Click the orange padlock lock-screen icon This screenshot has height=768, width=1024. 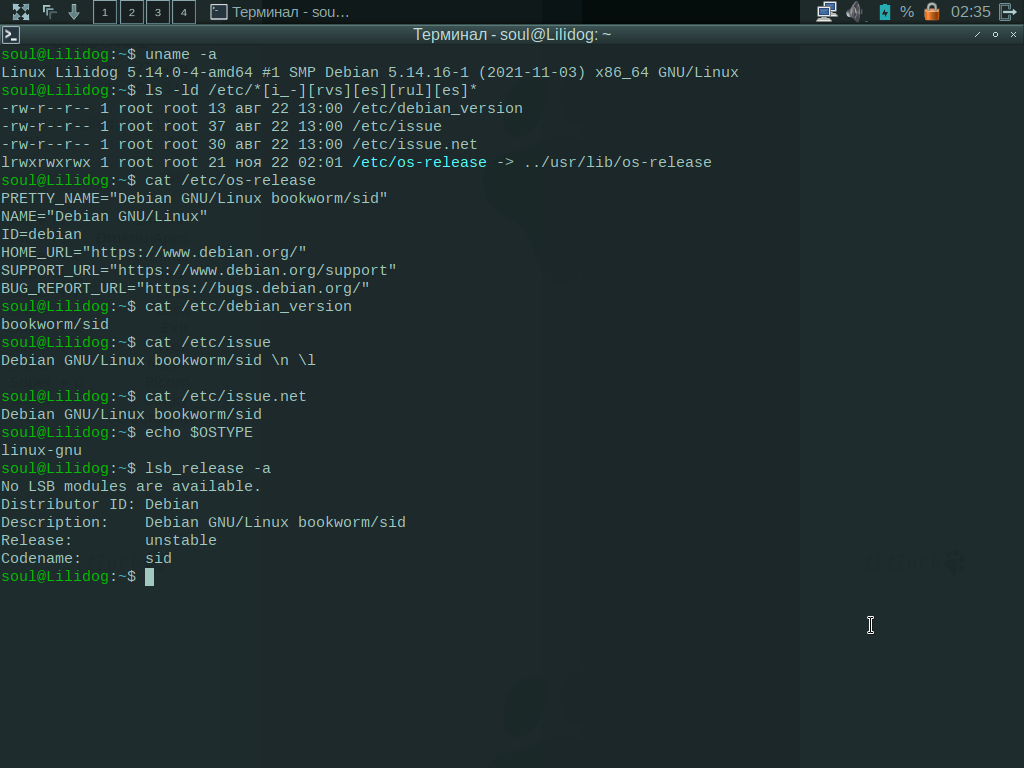point(932,12)
